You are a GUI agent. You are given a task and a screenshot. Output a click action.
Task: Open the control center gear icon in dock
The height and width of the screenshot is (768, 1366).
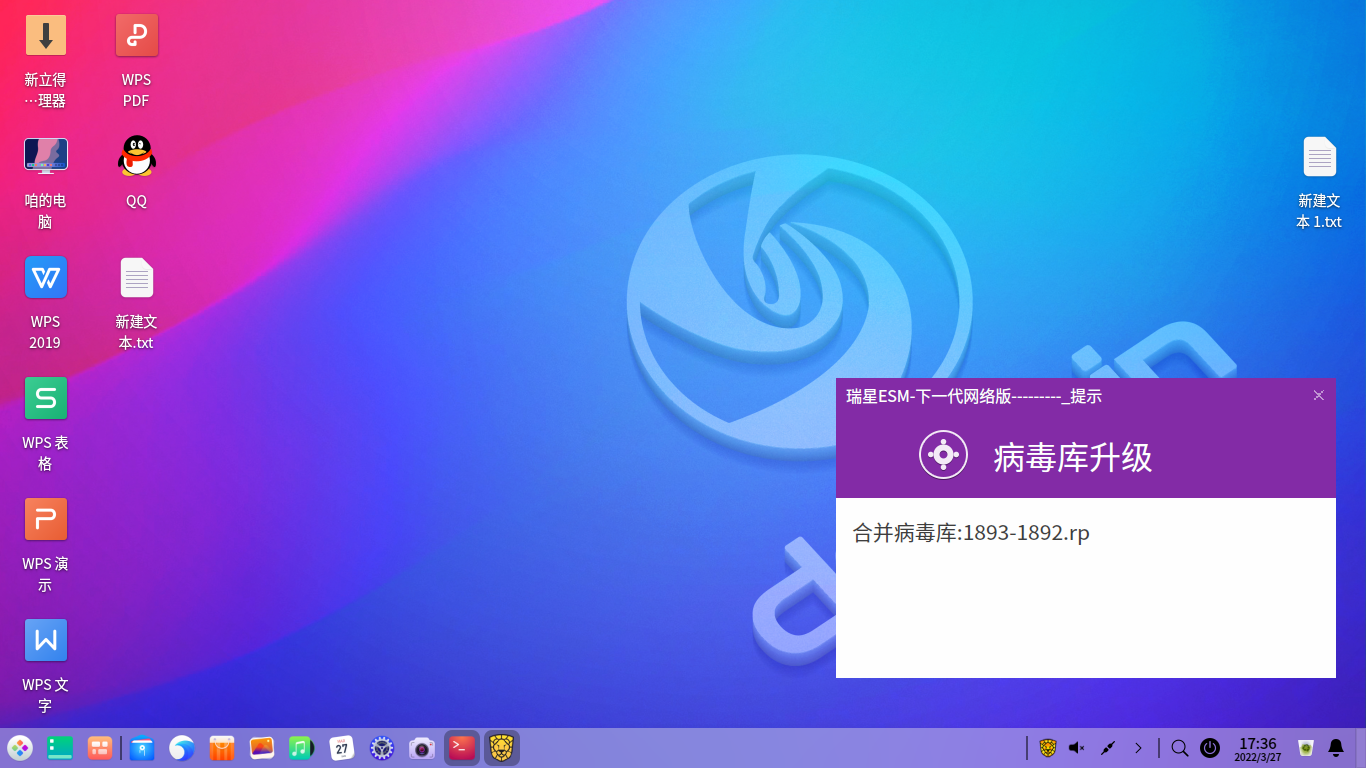pyautogui.click(x=382, y=748)
